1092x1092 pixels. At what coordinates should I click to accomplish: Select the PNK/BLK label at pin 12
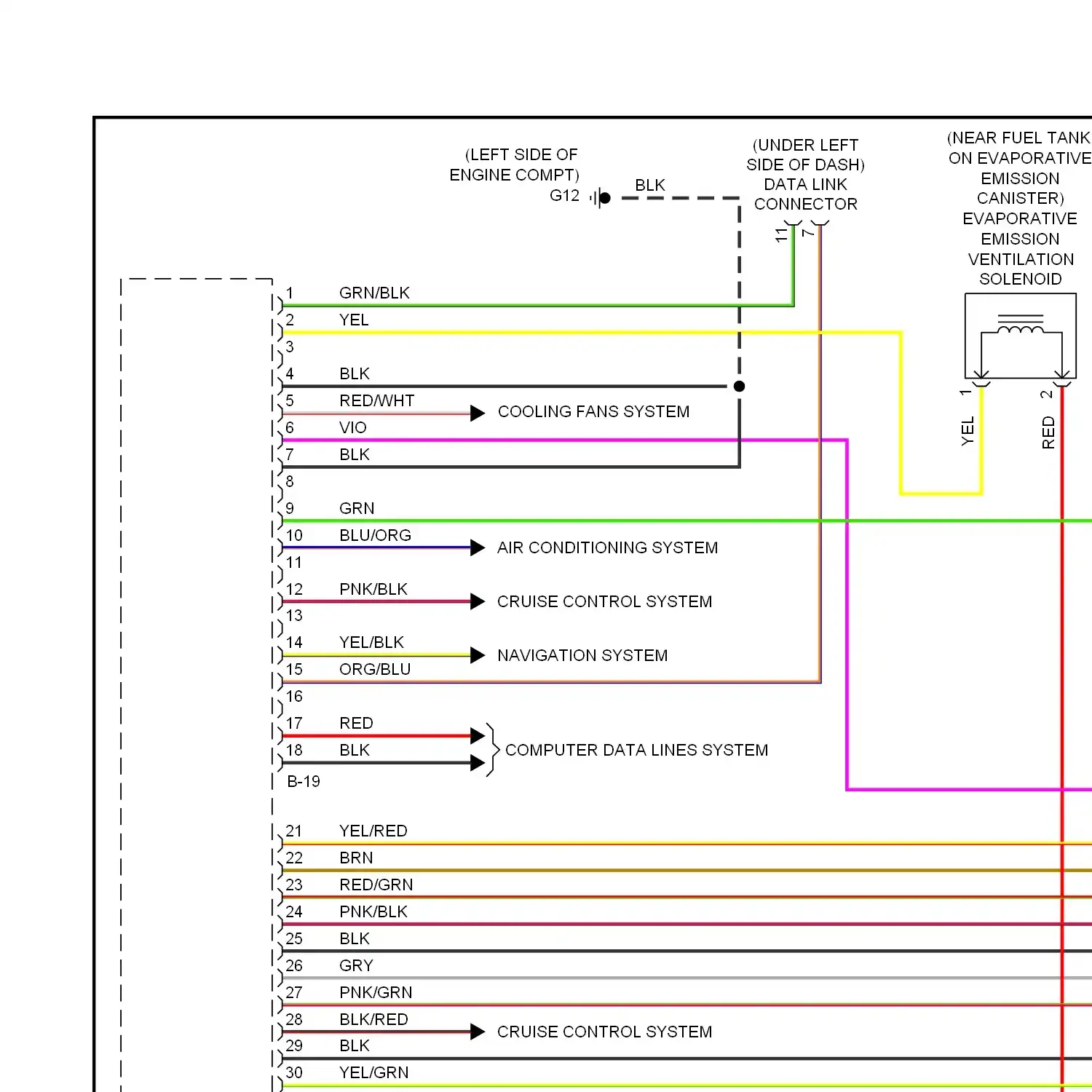pyautogui.click(x=373, y=589)
